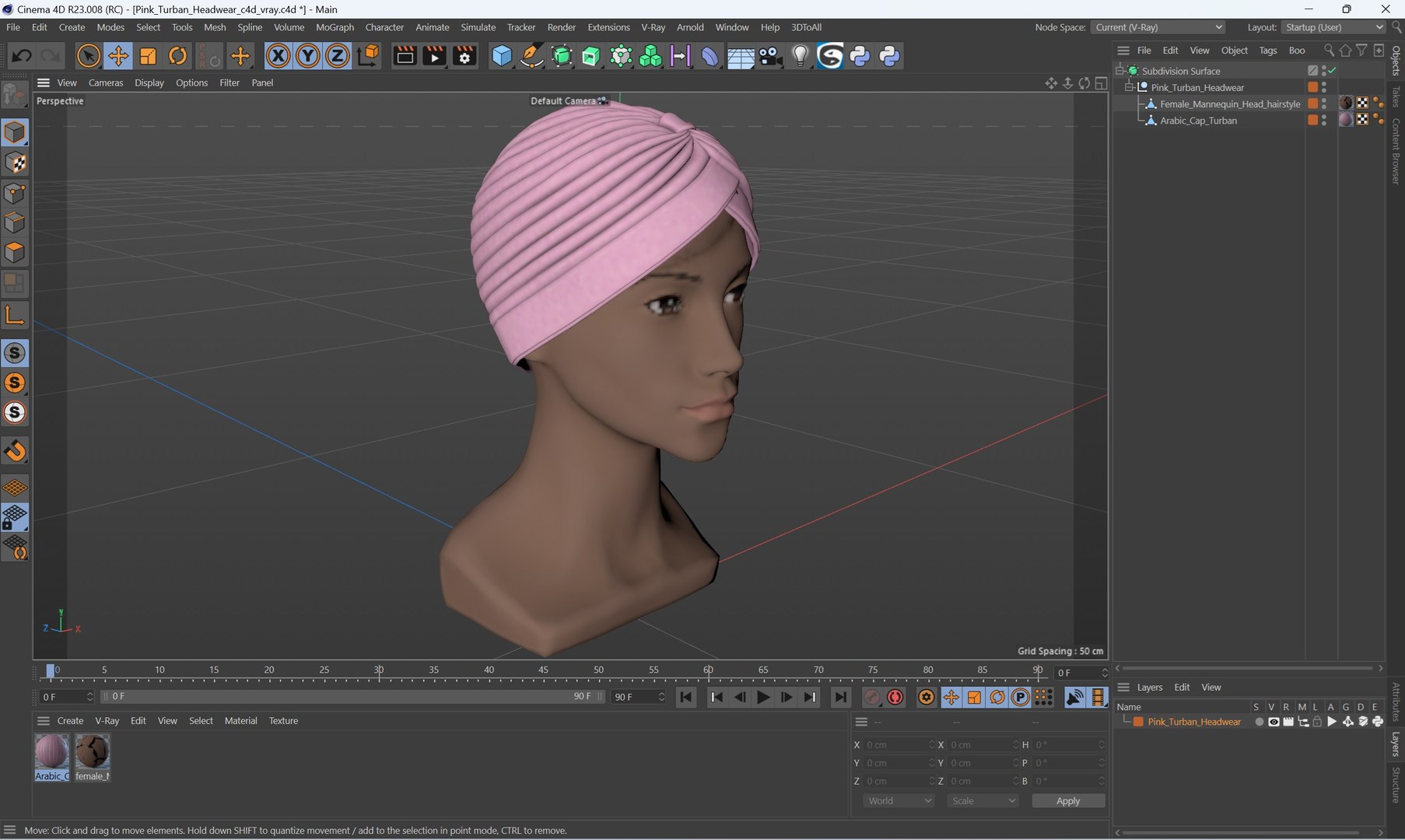Render to Picture Viewer icon
The width and height of the screenshot is (1405, 840).
(x=434, y=56)
